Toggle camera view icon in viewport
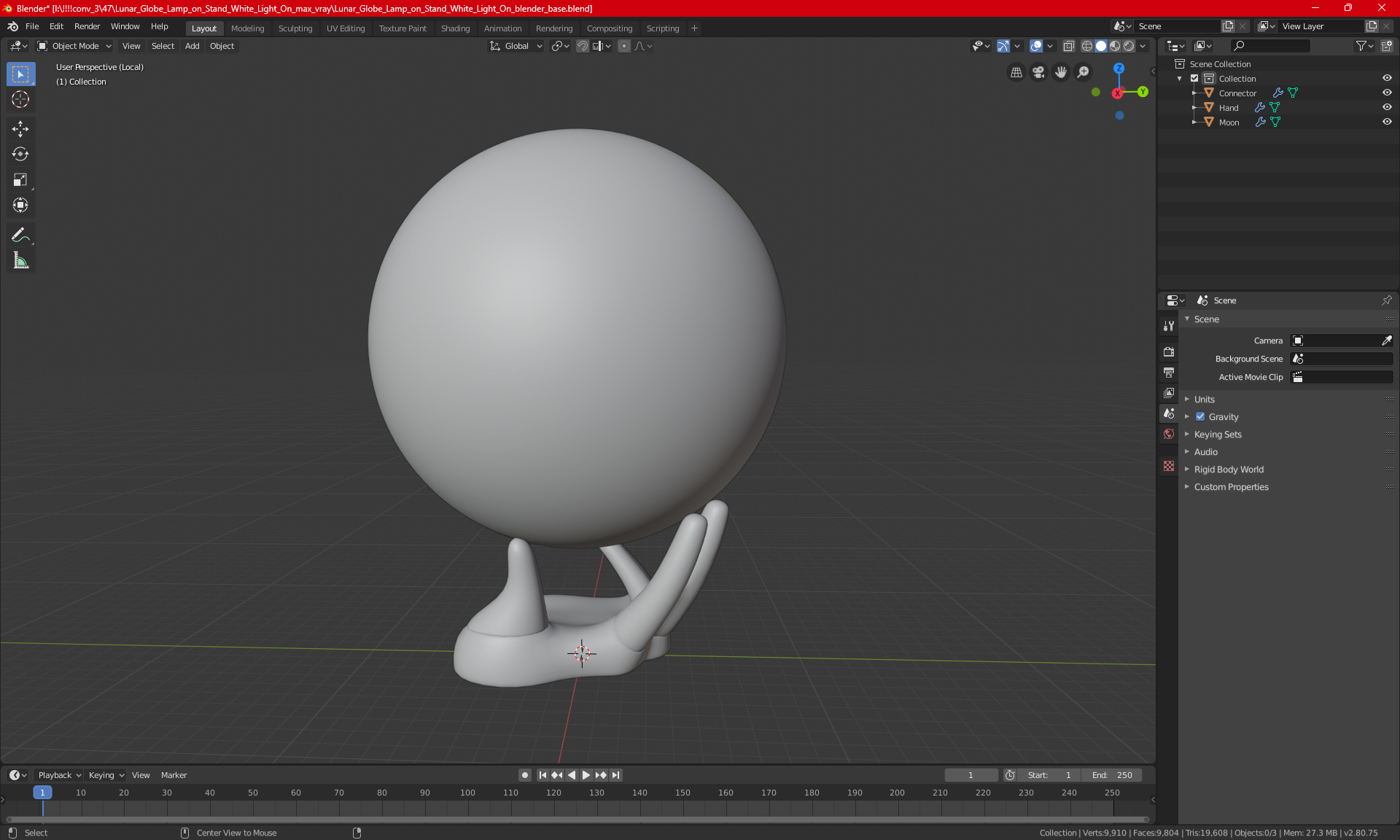 coord(1038,72)
